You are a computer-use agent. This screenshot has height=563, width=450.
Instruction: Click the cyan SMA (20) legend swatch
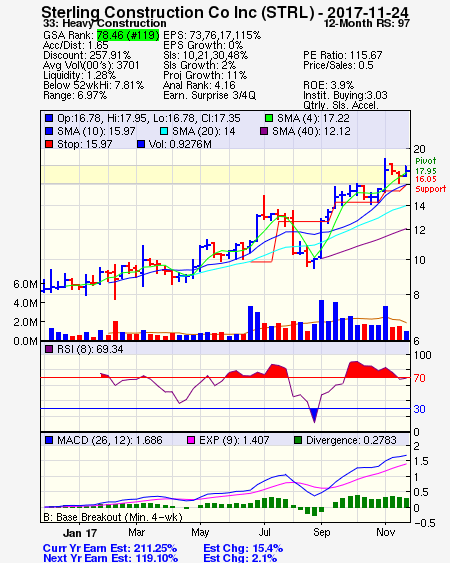pos(163,131)
